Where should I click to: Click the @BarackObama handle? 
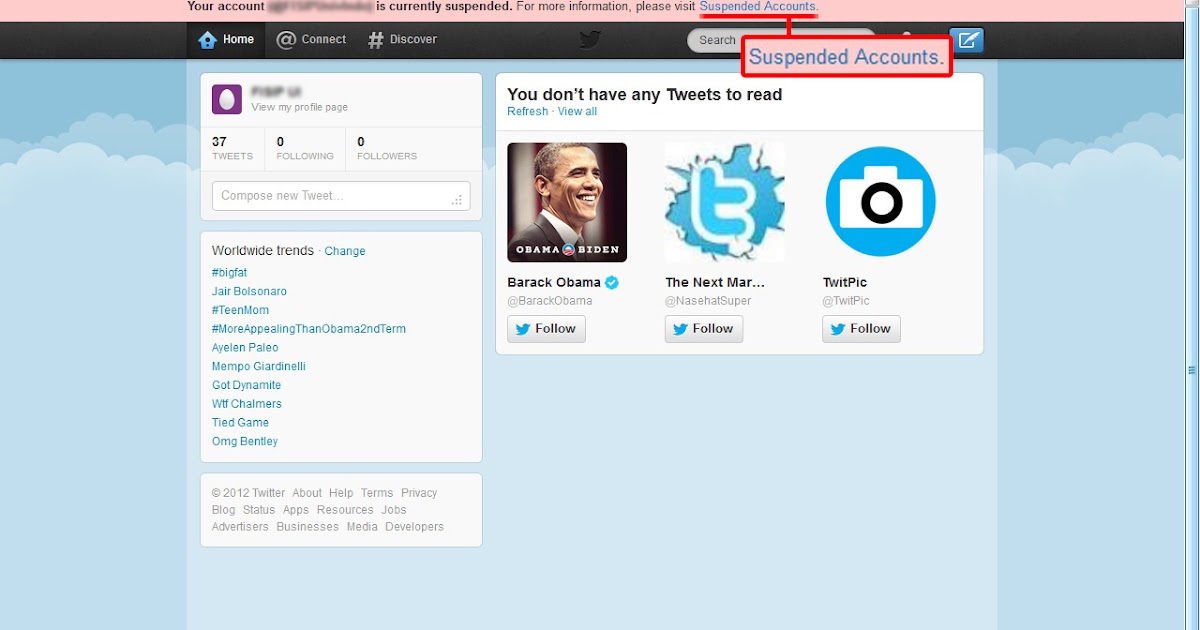(550, 301)
